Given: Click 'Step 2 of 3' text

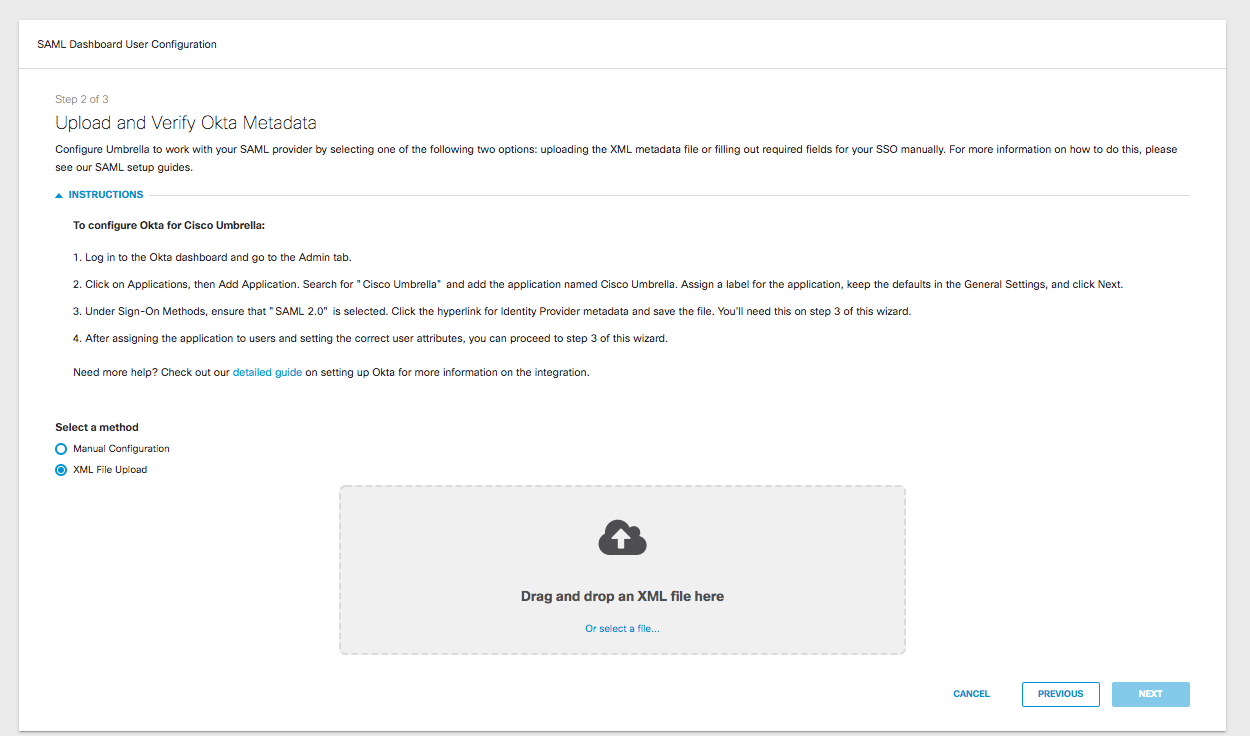Looking at the screenshot, I should pos(82,99).
